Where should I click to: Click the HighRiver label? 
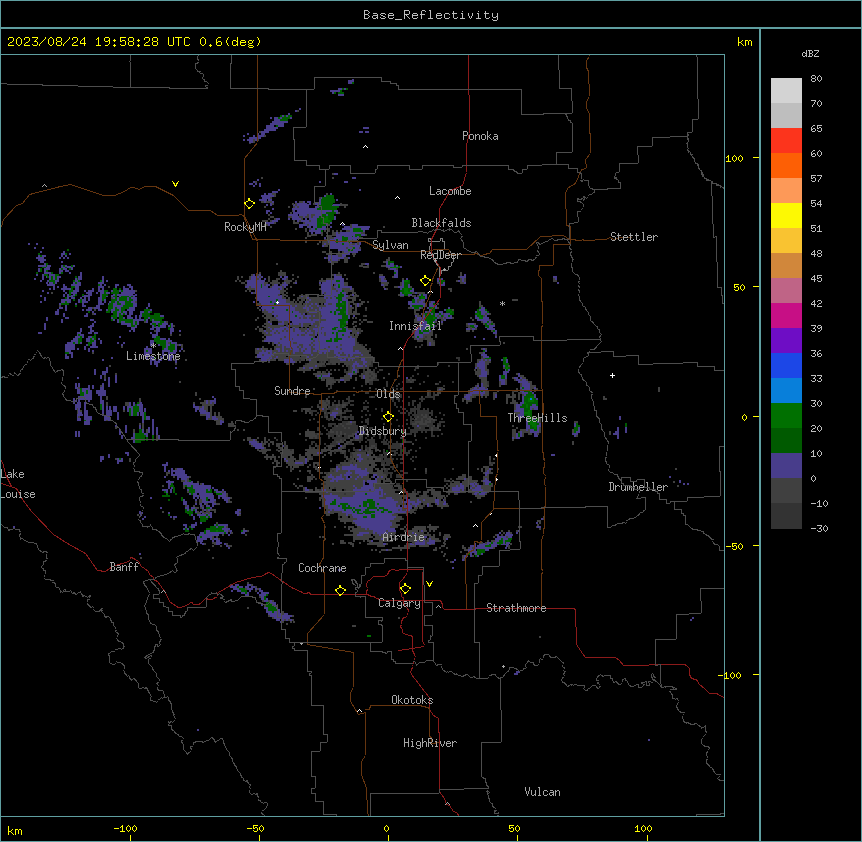click(x=430, y=743)
